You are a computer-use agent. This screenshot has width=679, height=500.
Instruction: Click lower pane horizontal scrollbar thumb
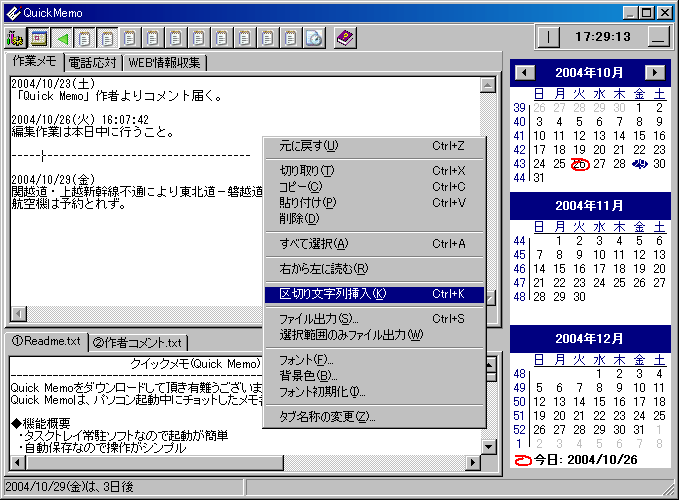(154, 462)
